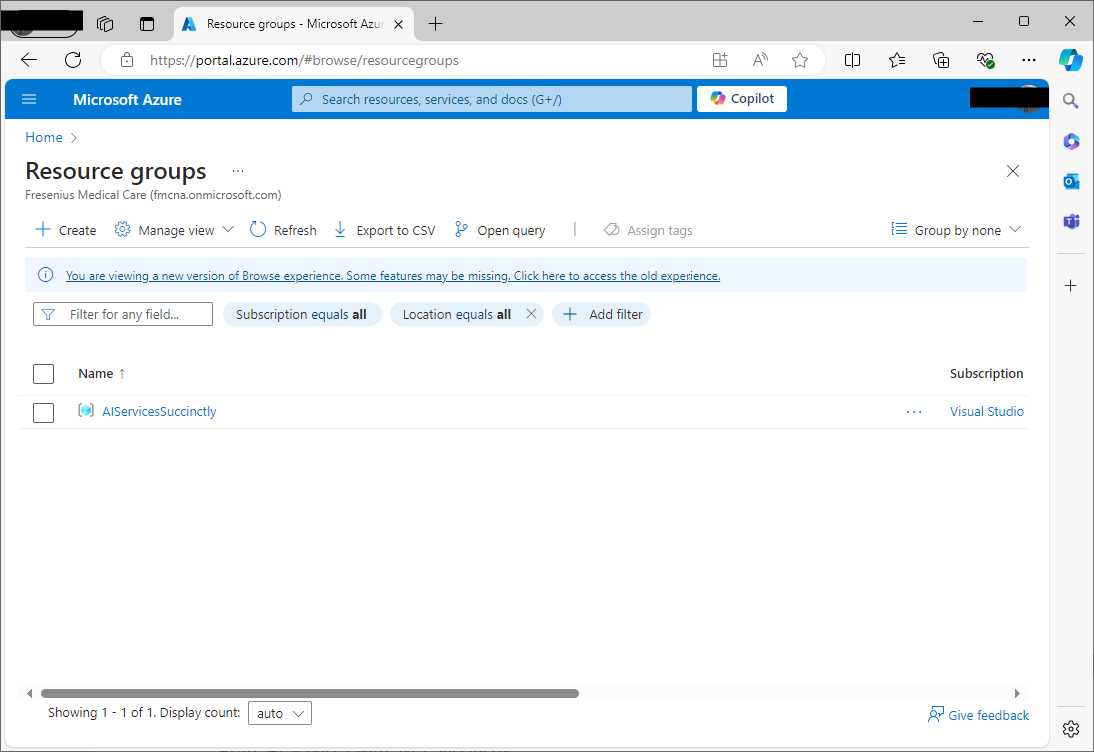Open Microsoft 365 sidebar icon

point(1070,142)
